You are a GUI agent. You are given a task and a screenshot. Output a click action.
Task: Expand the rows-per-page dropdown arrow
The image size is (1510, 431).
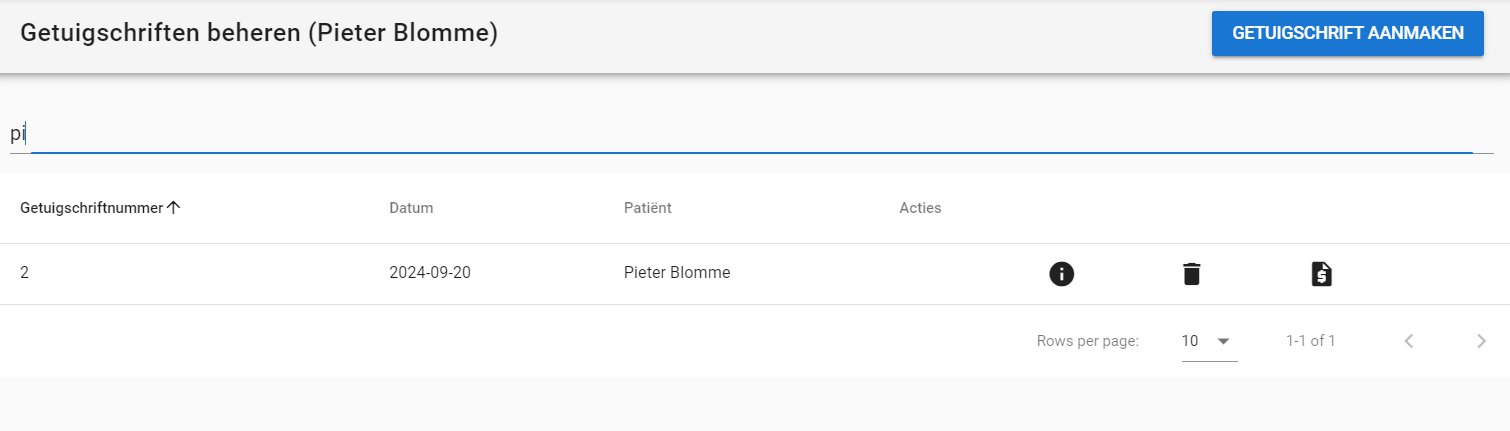point(1223,341)
